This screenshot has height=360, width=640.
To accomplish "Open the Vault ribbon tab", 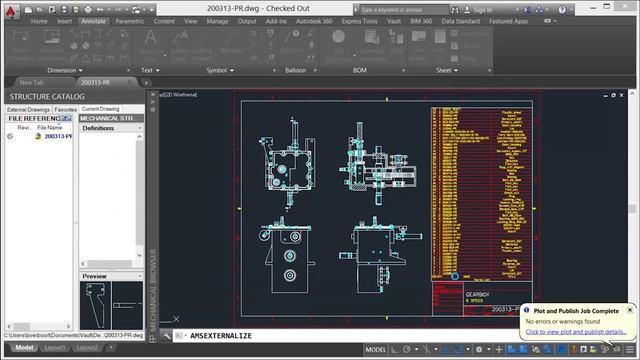I will [x=394, y=21].
